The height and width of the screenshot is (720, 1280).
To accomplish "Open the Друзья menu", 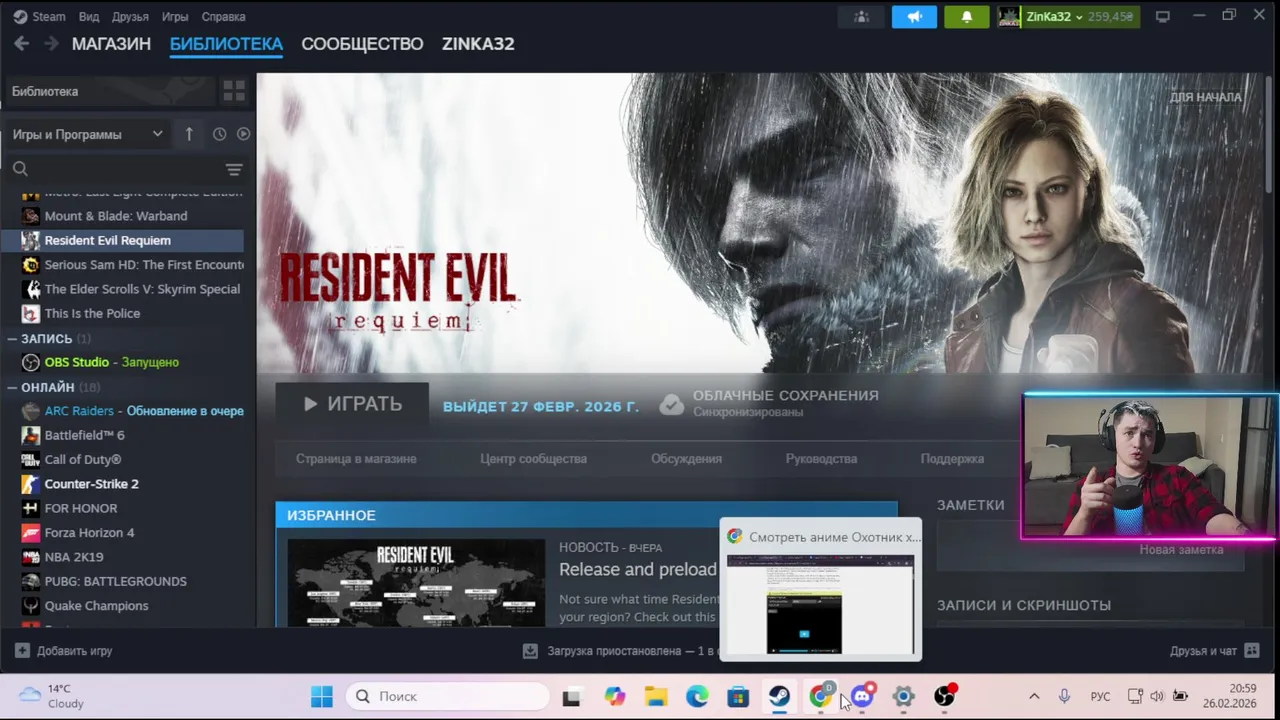I will tap(130, 17).
